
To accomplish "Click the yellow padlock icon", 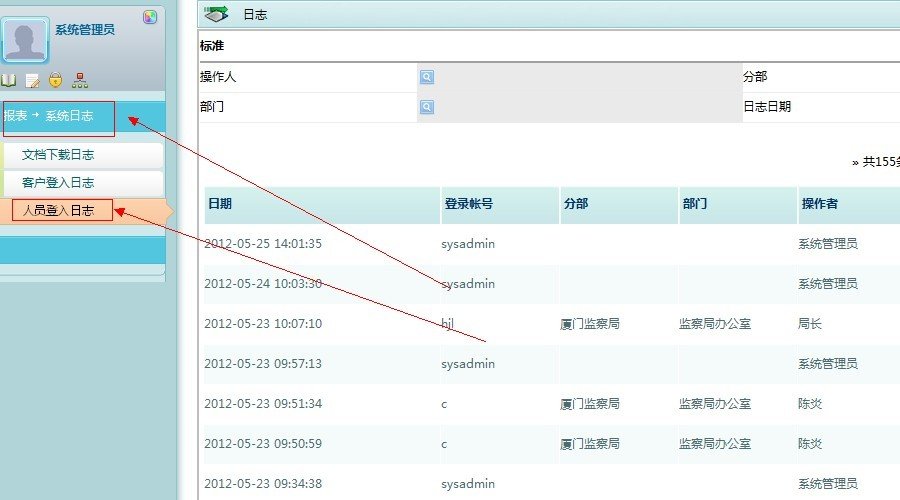I will pos(56,80).
